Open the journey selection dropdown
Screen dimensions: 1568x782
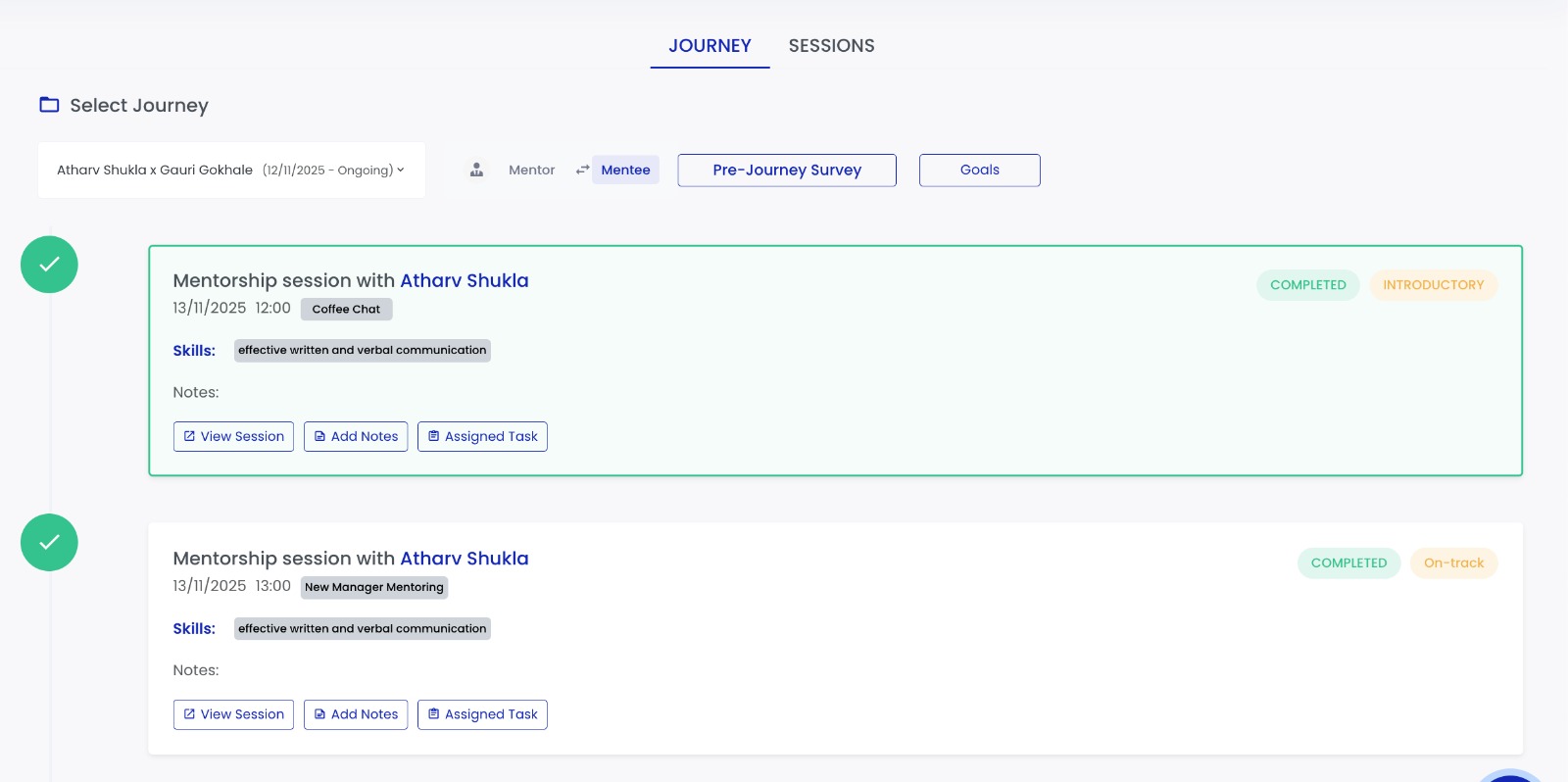(x=231, y=170)
